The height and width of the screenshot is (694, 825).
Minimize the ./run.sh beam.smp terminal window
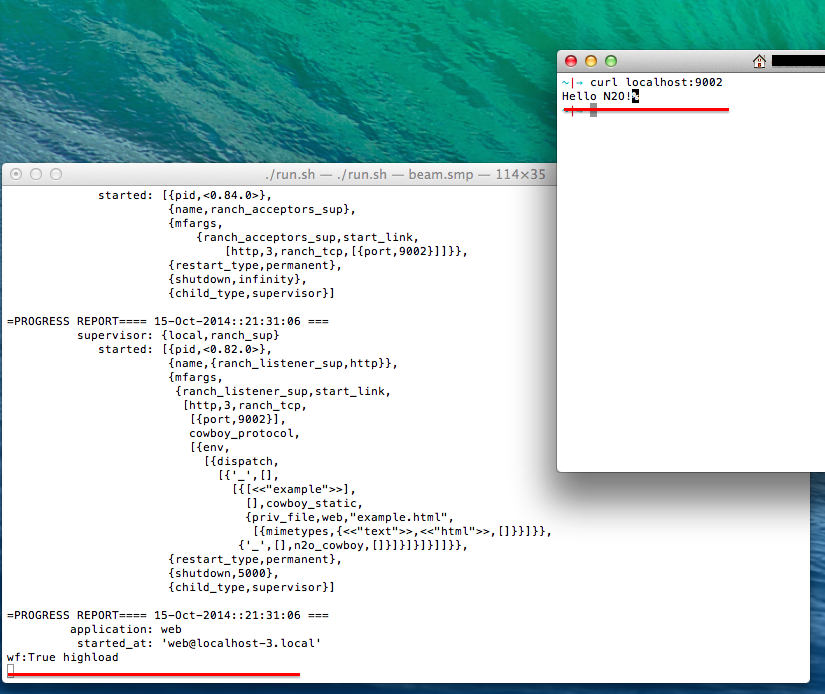(36, 174)
